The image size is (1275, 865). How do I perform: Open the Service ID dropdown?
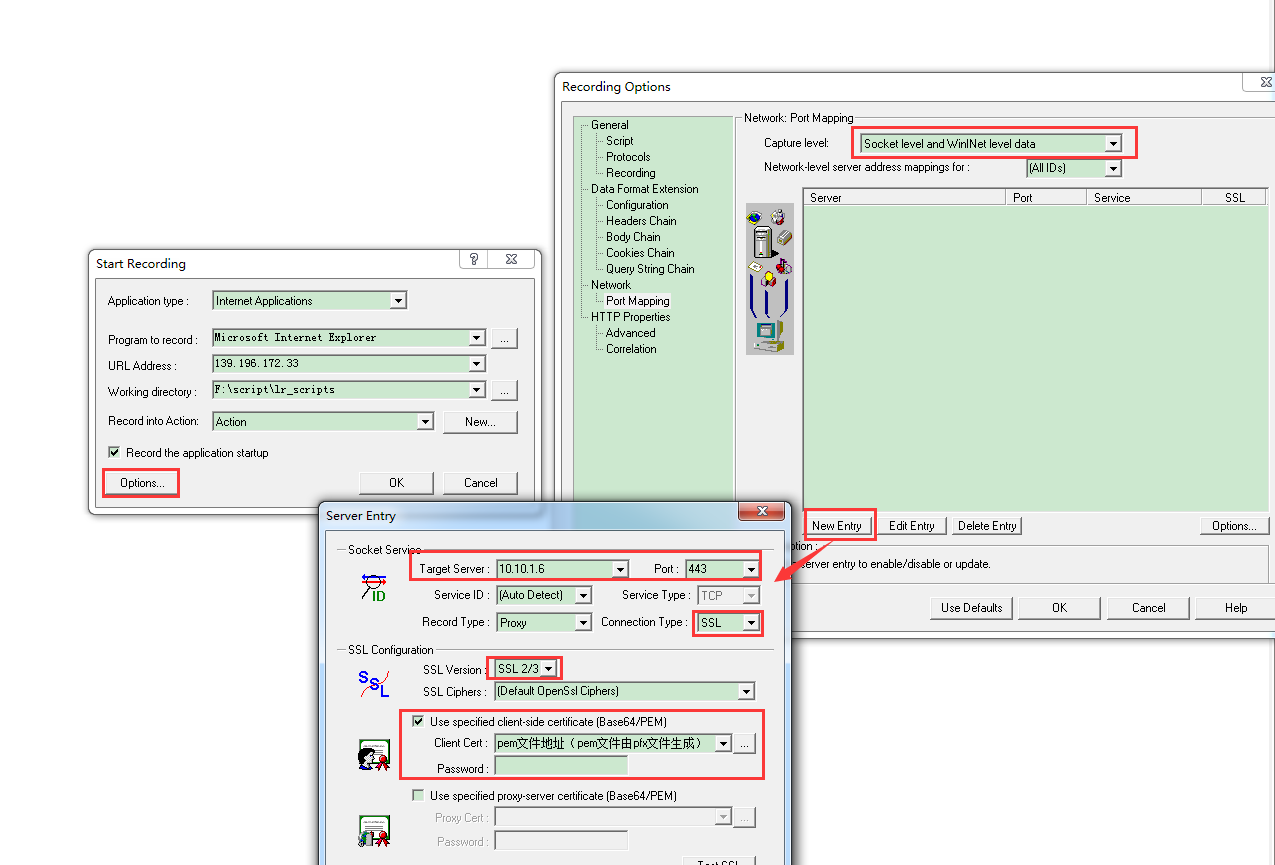pyautogui.click(x=584, y=595)
